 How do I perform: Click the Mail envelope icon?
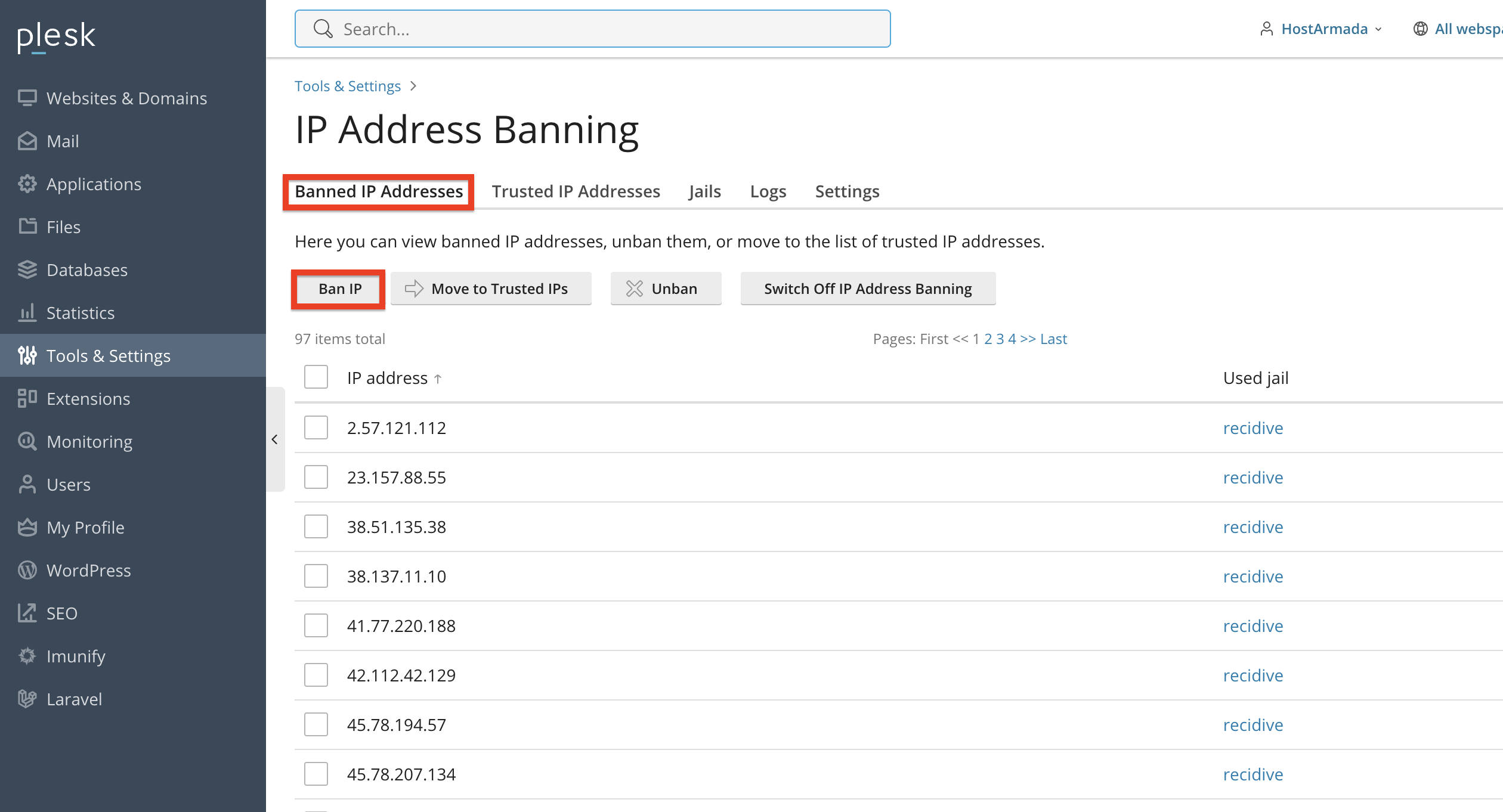[27, 141]
